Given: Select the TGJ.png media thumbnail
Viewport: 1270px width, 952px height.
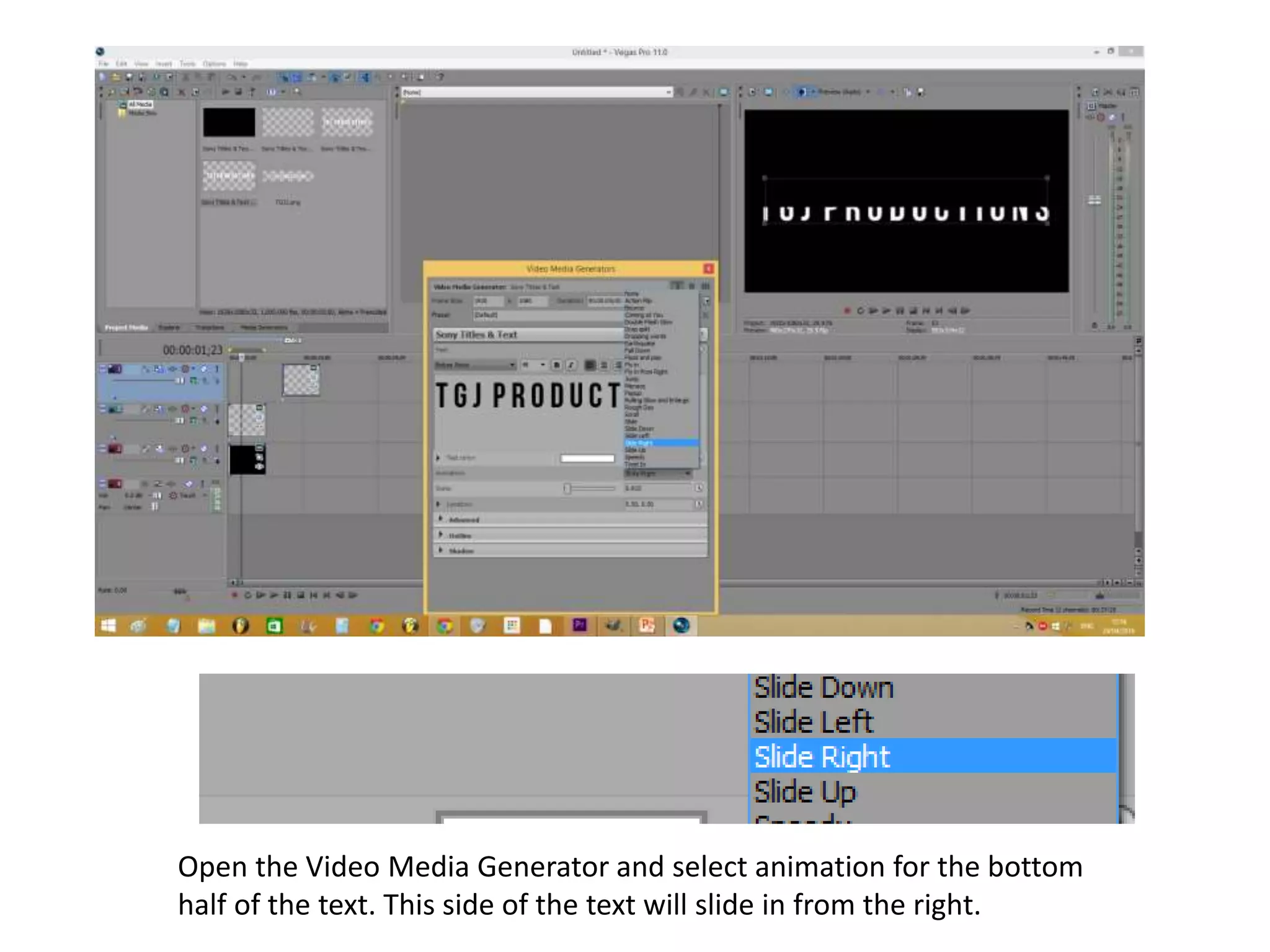Looking at the screenshot, I should click(288, 177).
